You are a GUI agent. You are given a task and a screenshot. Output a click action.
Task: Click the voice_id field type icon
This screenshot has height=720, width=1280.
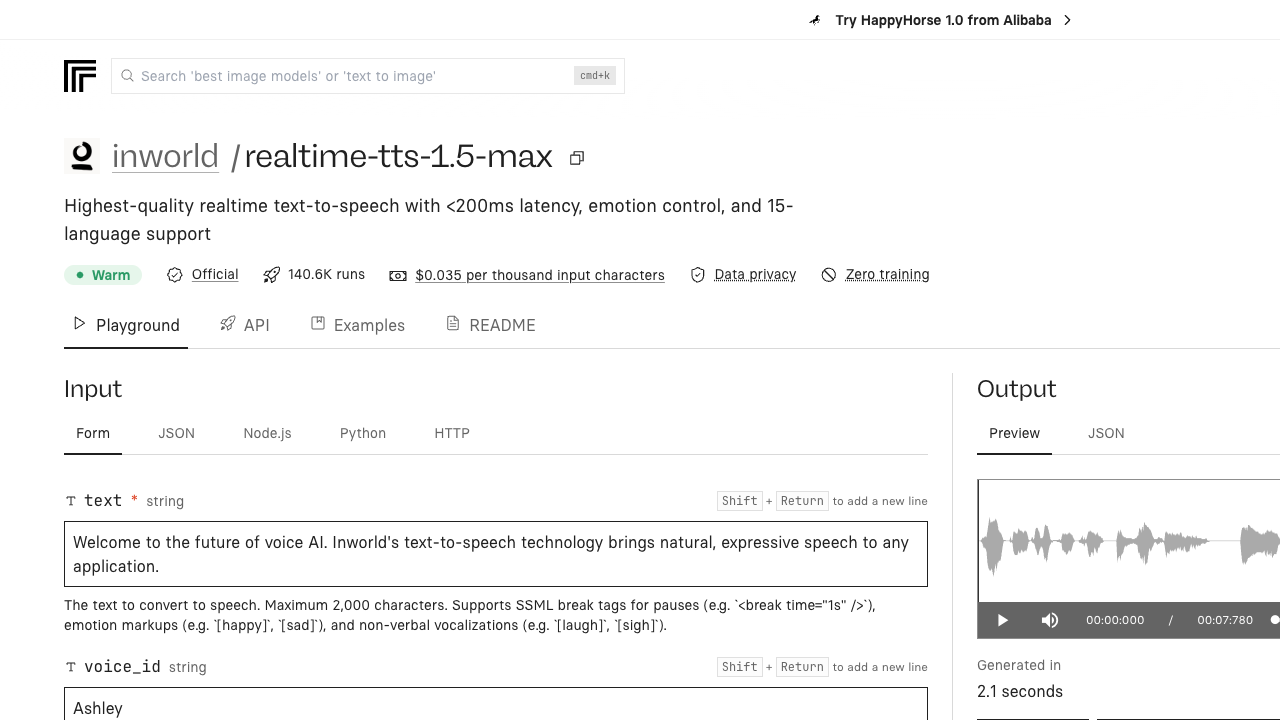click(71, 667)
